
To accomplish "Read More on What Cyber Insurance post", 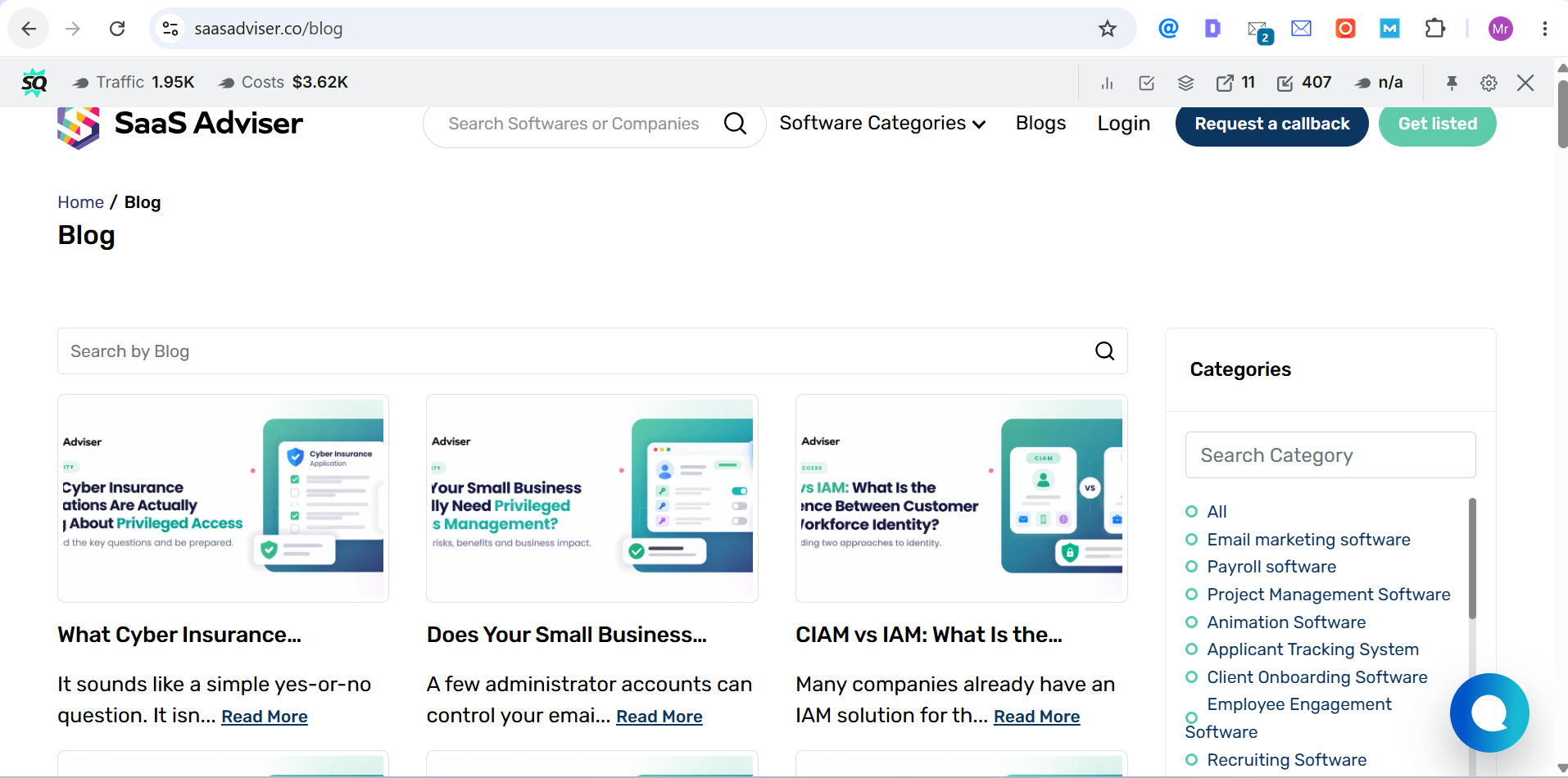I will click(x=265, y=717).
